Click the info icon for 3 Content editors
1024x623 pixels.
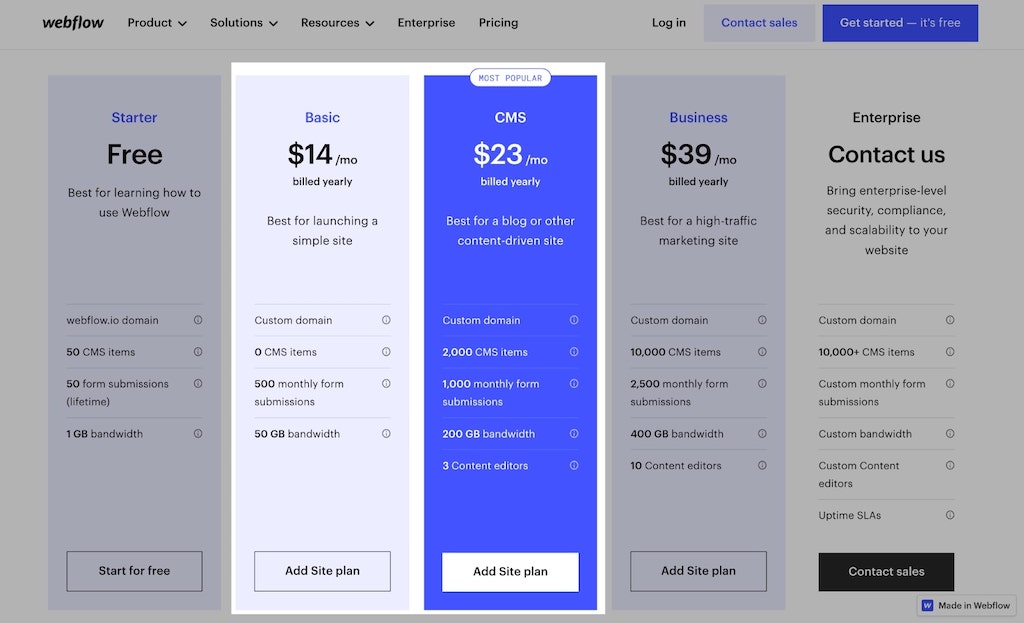pos(574,465)
